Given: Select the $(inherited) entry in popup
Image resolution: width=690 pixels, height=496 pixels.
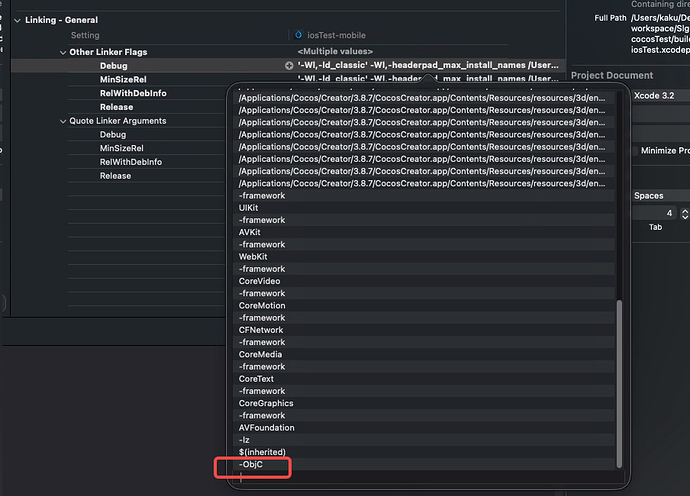Looking at the screenshot, I should [x=263, y=452].
